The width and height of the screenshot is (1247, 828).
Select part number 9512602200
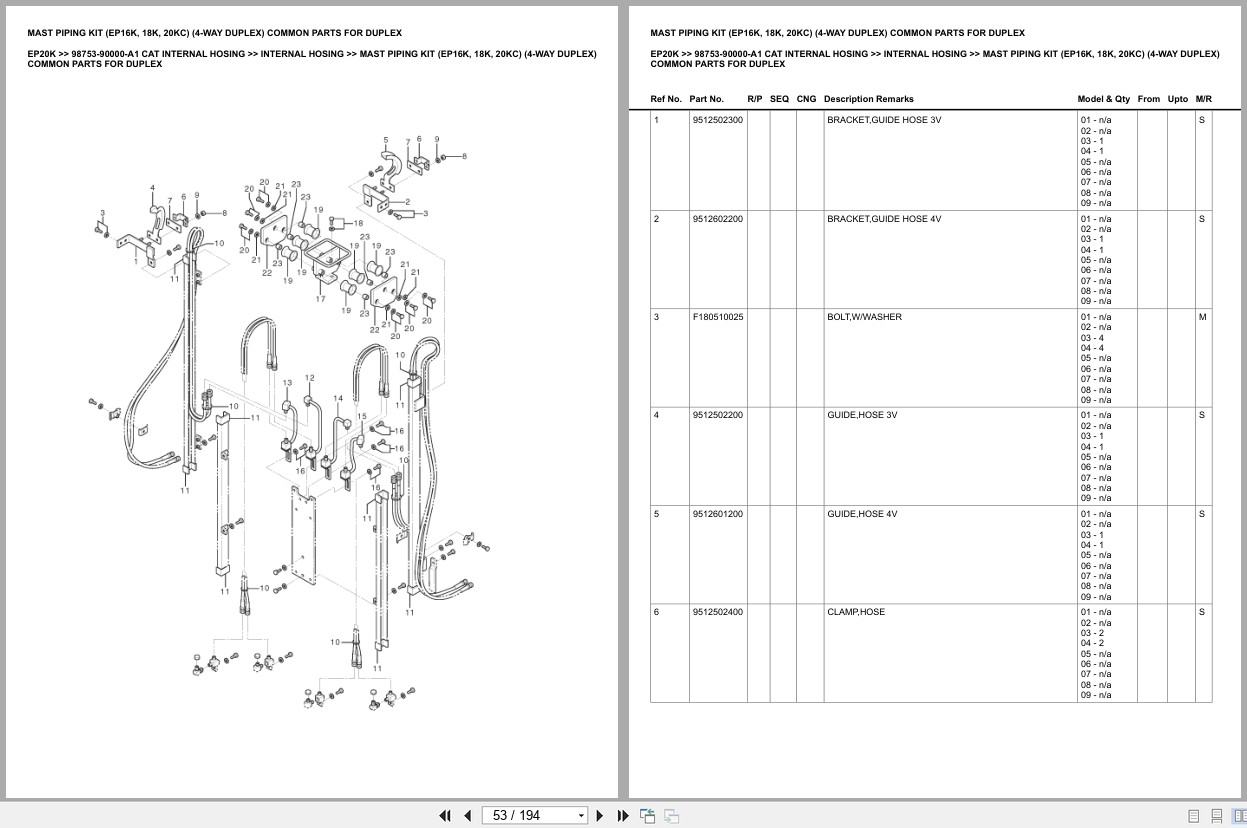point(718,219)
